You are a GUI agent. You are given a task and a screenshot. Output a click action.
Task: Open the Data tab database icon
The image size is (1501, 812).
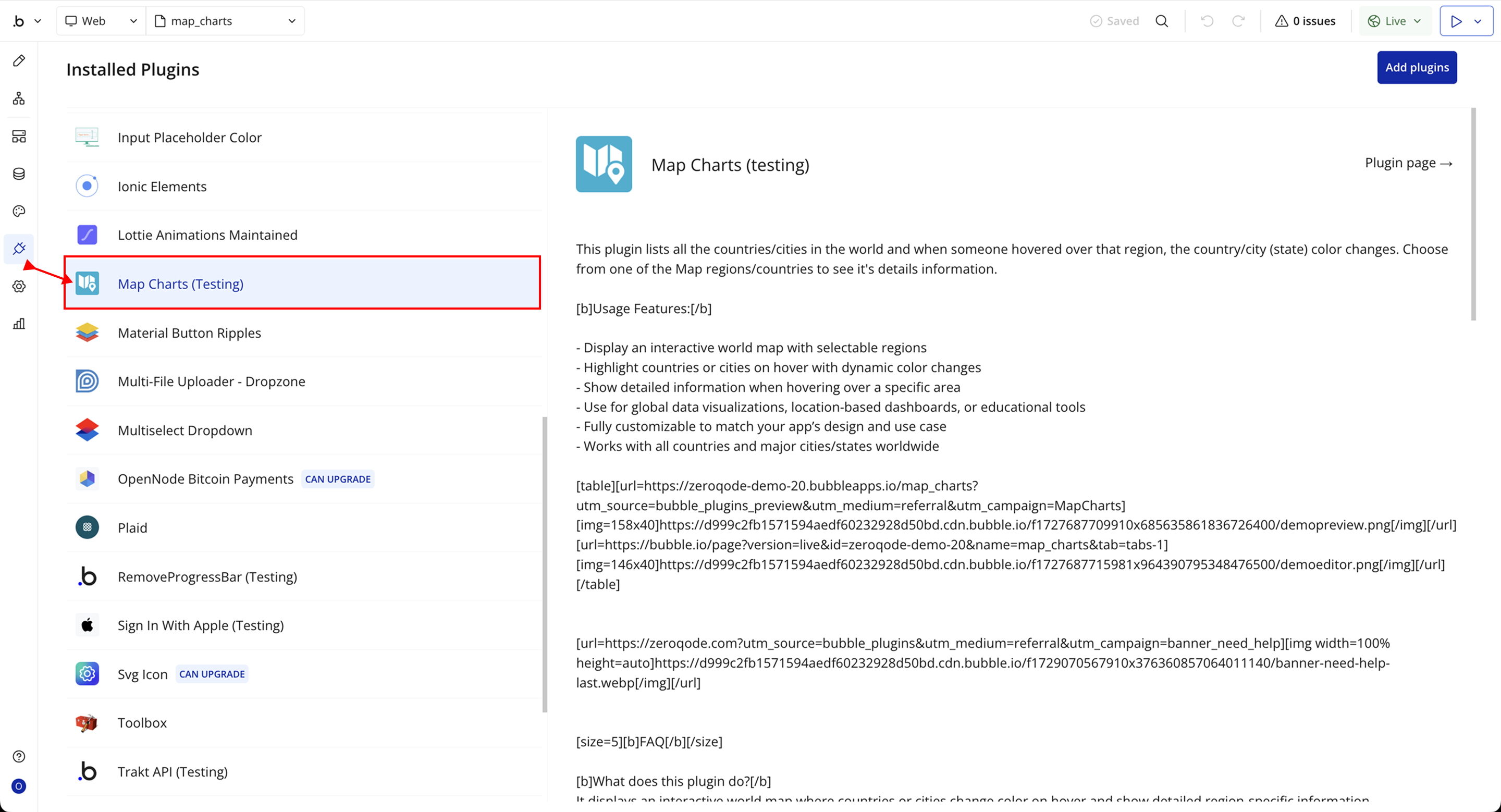[19, 174]
